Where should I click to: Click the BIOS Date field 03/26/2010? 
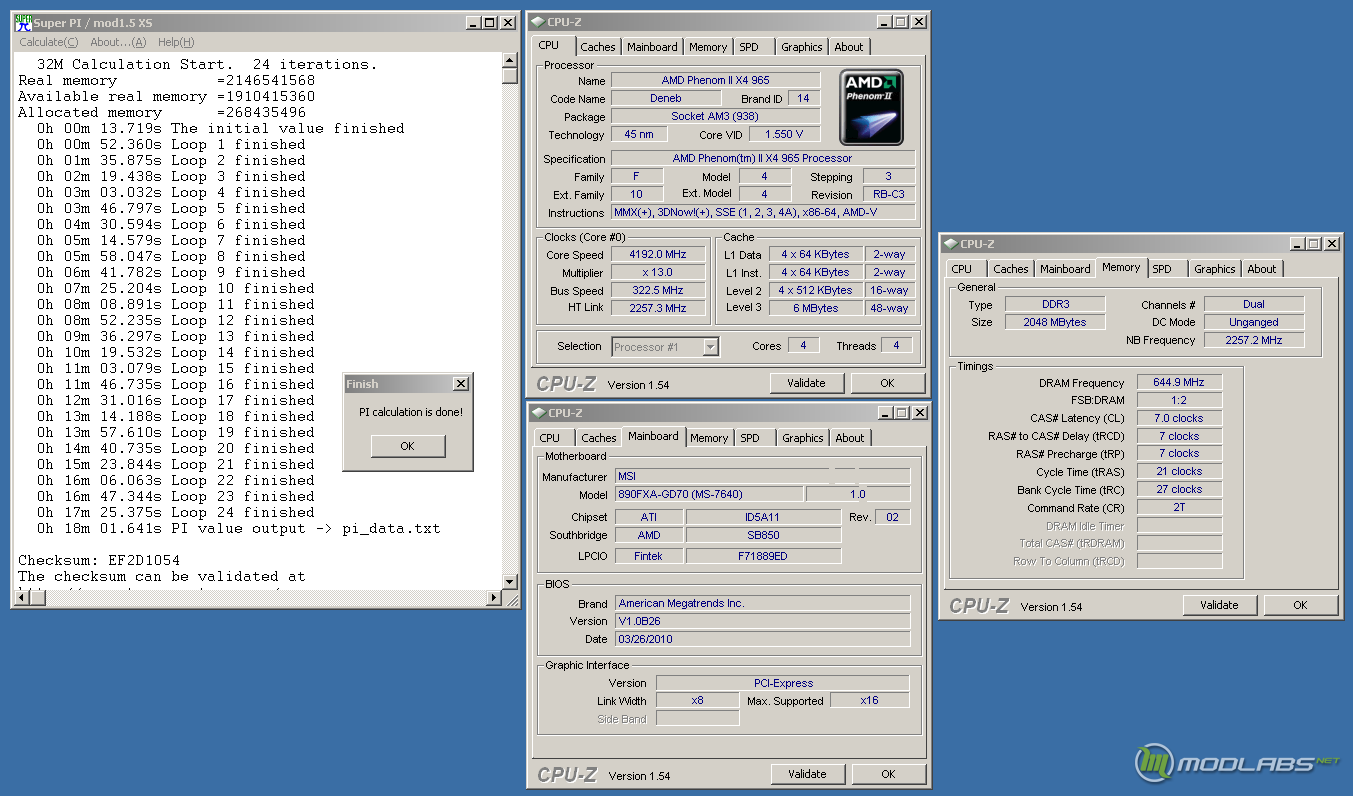point(763,639)
